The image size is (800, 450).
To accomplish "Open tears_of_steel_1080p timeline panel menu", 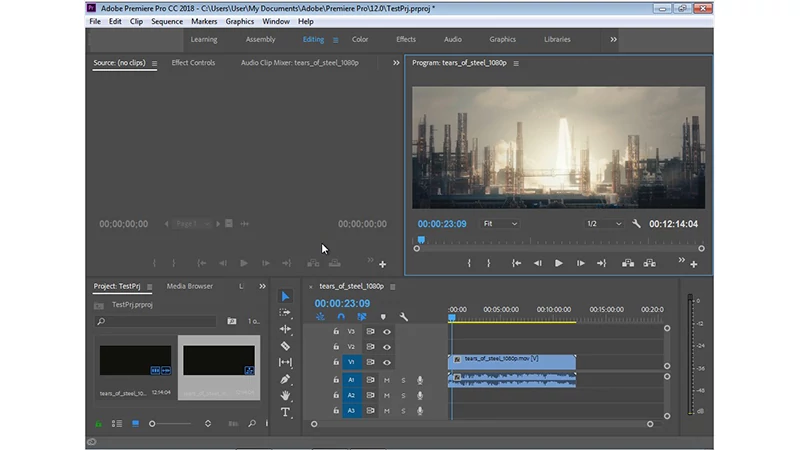I will (392, 287).
